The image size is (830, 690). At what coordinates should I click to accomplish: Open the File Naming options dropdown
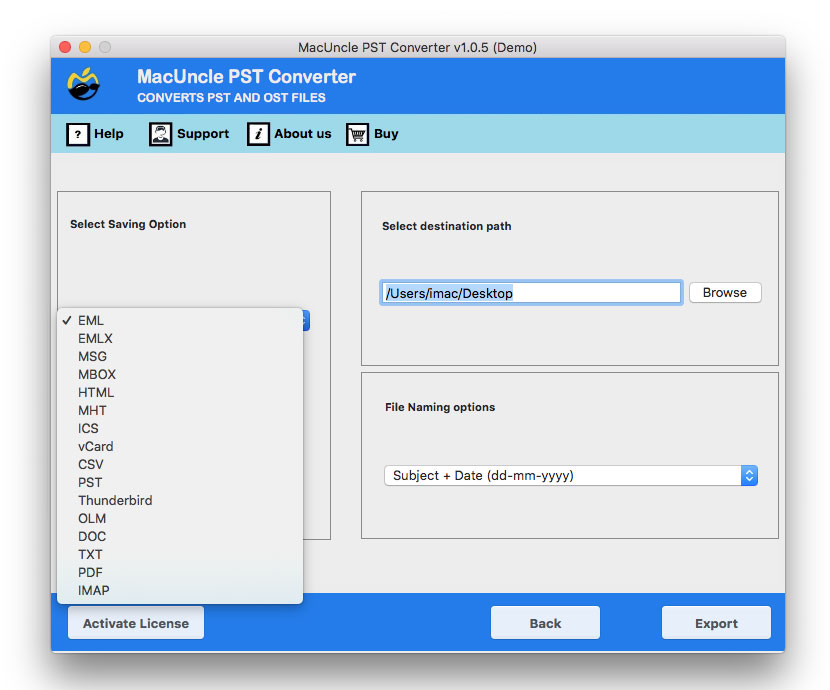tap(571, 476)
